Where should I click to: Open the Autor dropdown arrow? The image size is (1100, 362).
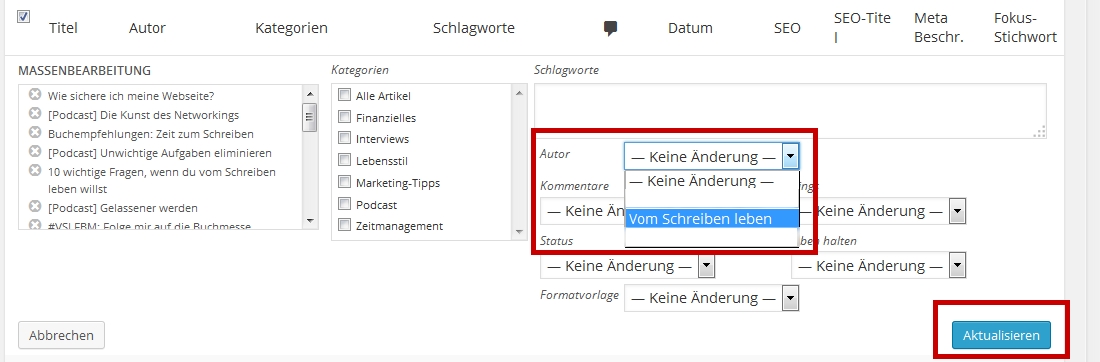pos(791,156)
